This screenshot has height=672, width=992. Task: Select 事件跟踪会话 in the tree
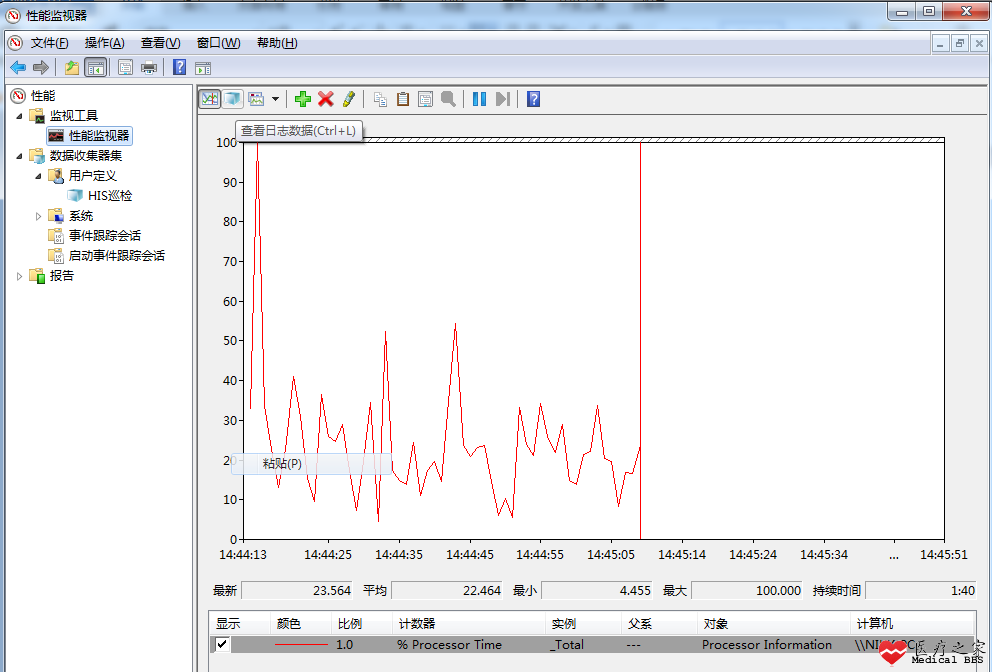pos(105,235)
